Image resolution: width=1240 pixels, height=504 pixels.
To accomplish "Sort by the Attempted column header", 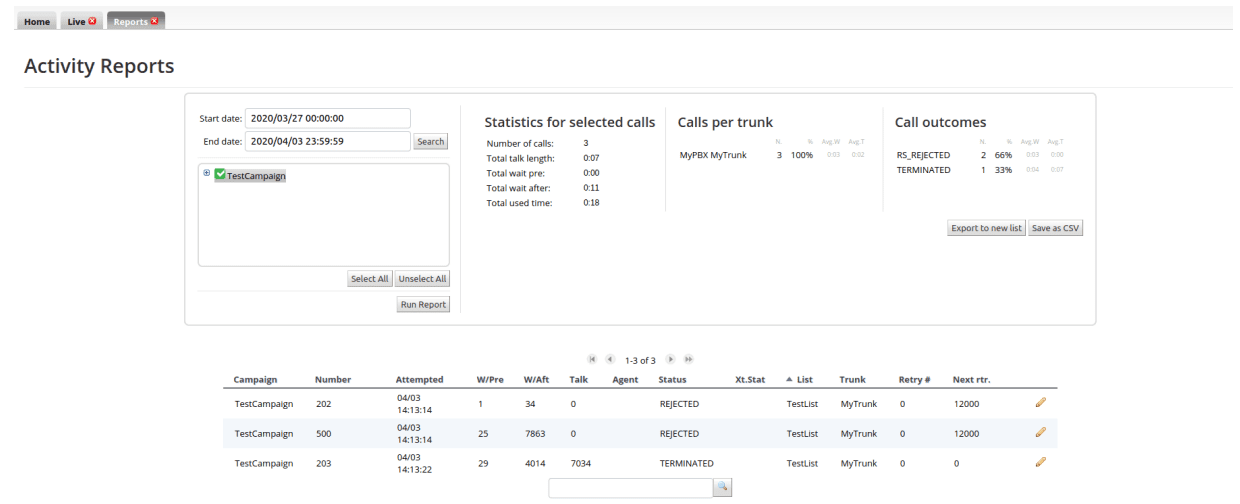I will pos(420,380).
